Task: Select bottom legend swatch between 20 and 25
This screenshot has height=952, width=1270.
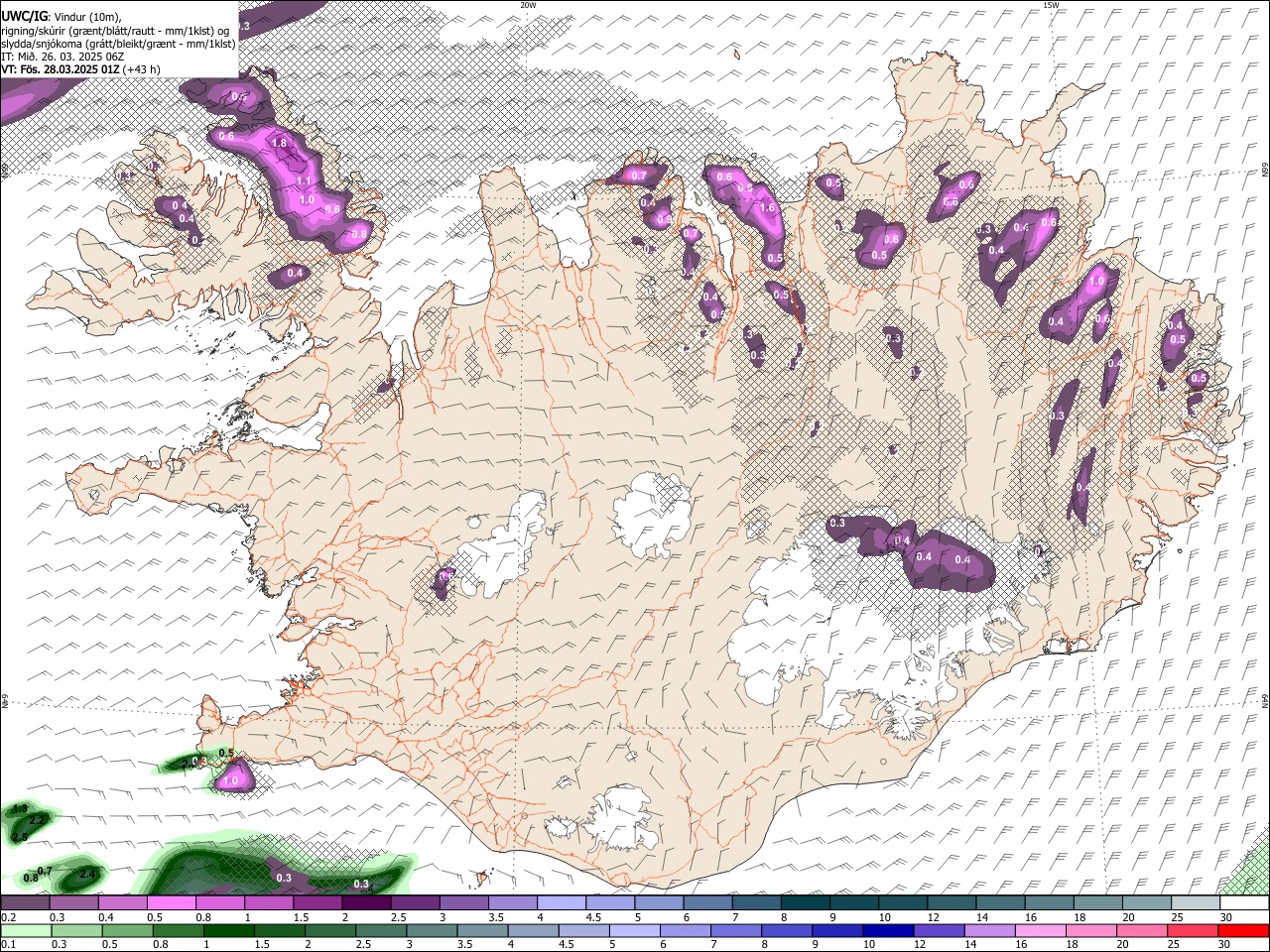Action: [1143, 930]
